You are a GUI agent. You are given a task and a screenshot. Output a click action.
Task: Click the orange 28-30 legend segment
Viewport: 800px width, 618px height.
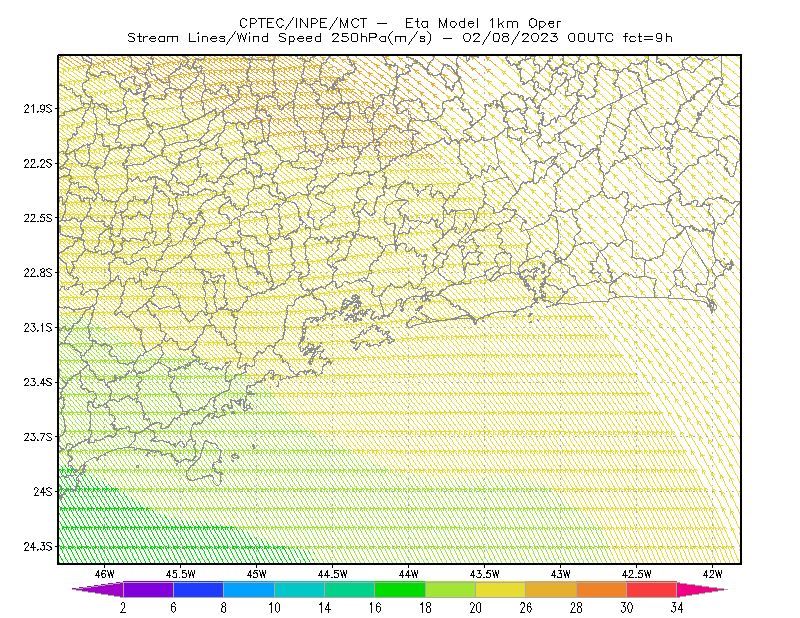(x=602, y=589)
